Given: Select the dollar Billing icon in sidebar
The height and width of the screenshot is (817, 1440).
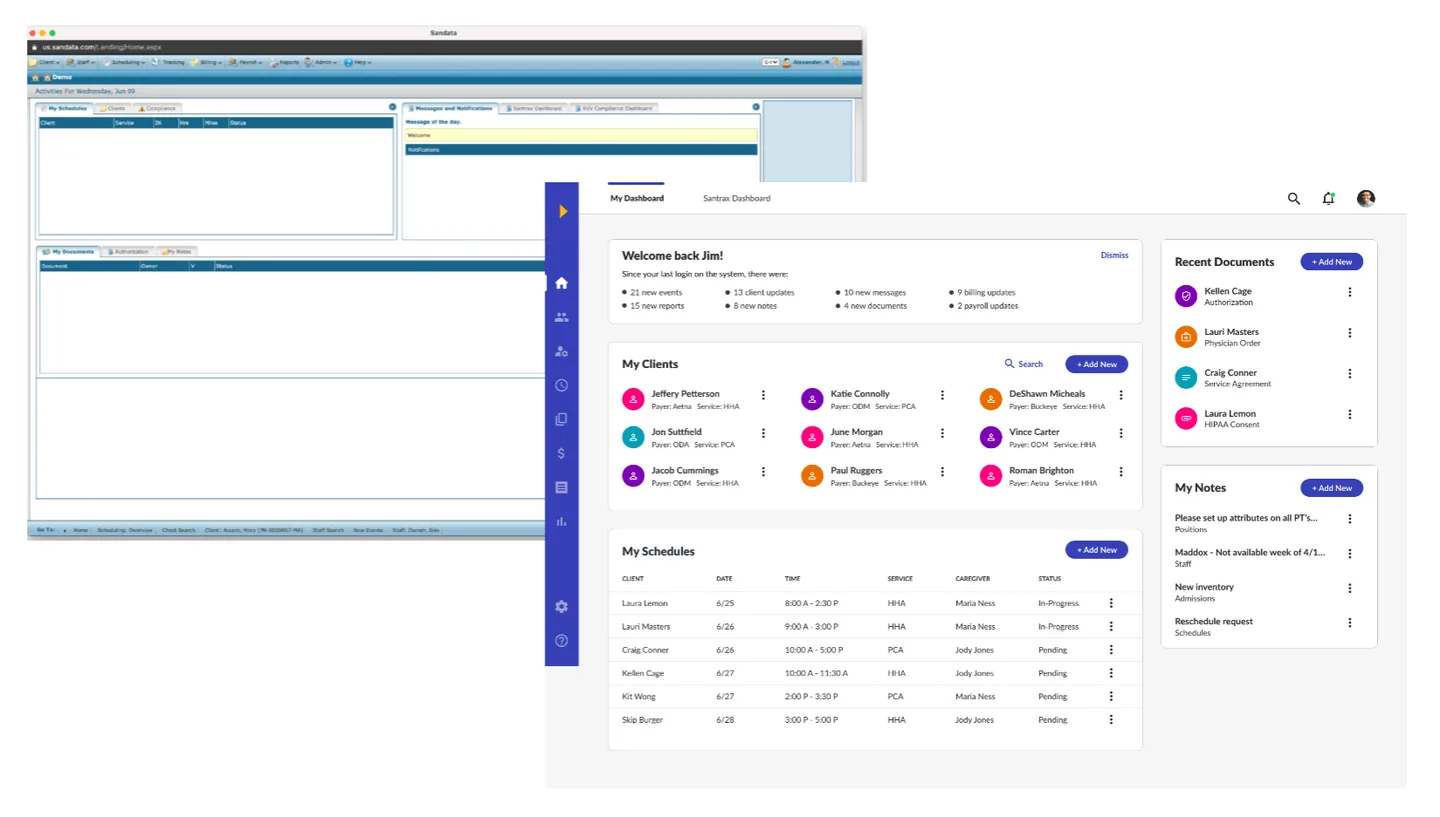Looking at the screenshot, I should coord(561,453).
